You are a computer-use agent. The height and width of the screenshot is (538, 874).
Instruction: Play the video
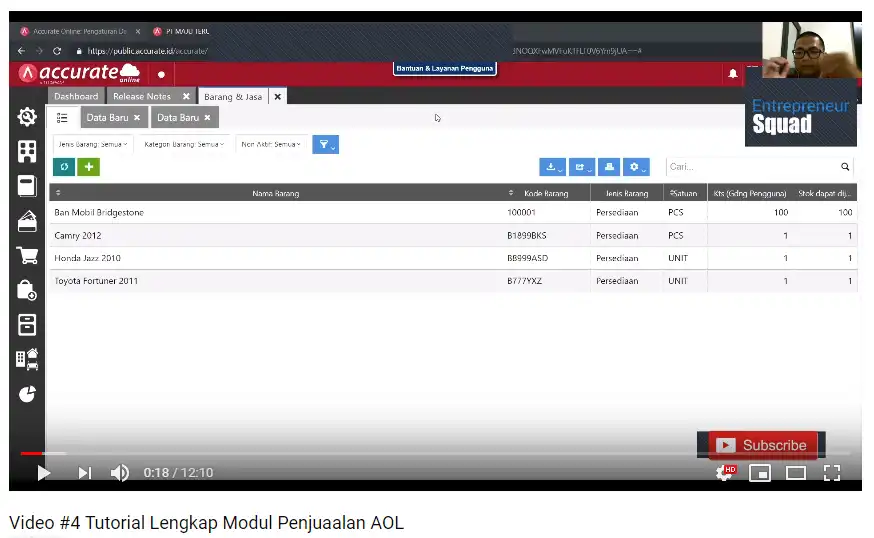coord(43,473)
